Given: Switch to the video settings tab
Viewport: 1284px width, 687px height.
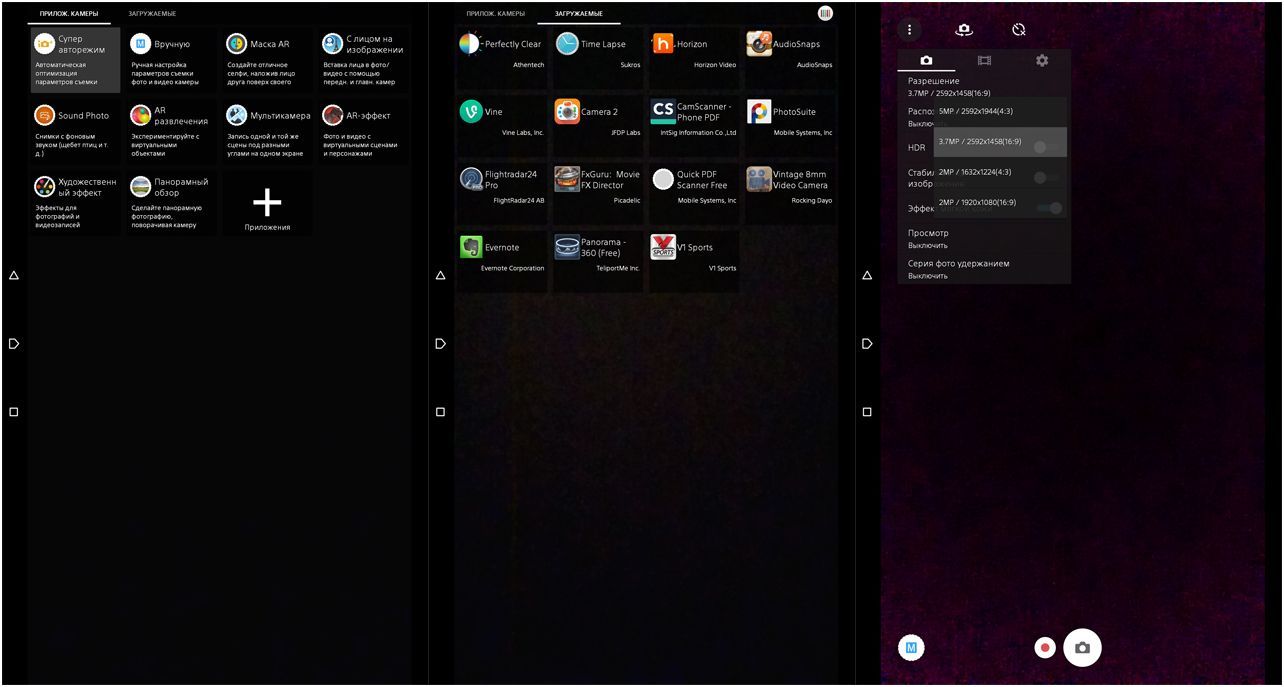Looking at the screenshot, I should [984, 61].
